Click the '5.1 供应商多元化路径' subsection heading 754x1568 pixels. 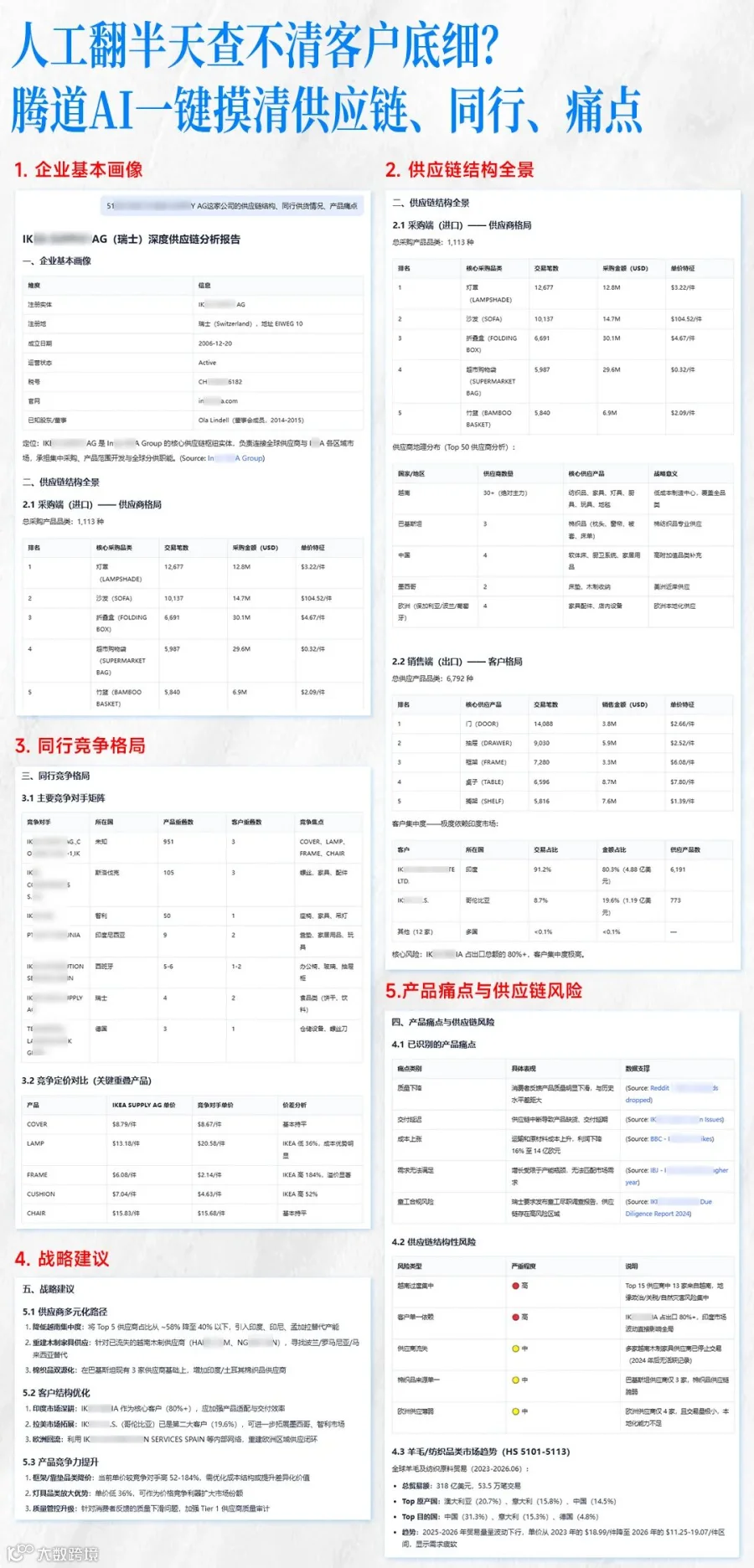[65, 1312]
